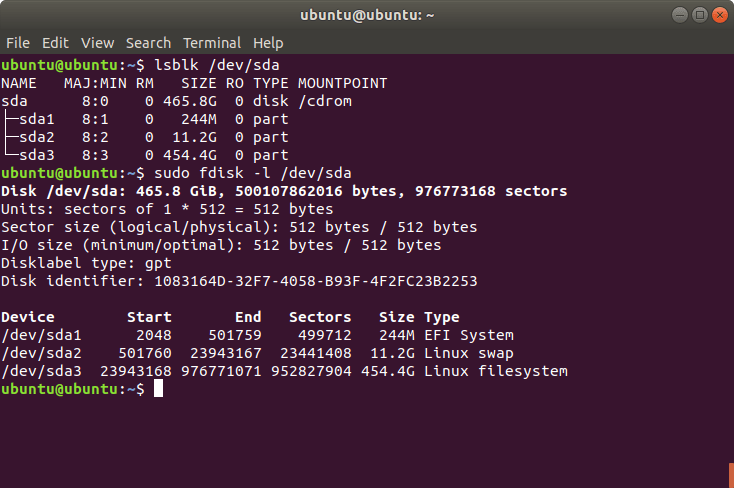Click sudo fdisk -l /dev/sda command
Viewport: 734px width, 488px height.
[253, 173]
